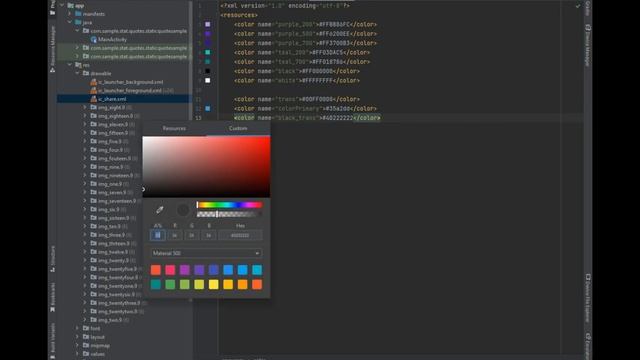
Task: Choose the purple swatch next to pink
Action: coord(184,270)
